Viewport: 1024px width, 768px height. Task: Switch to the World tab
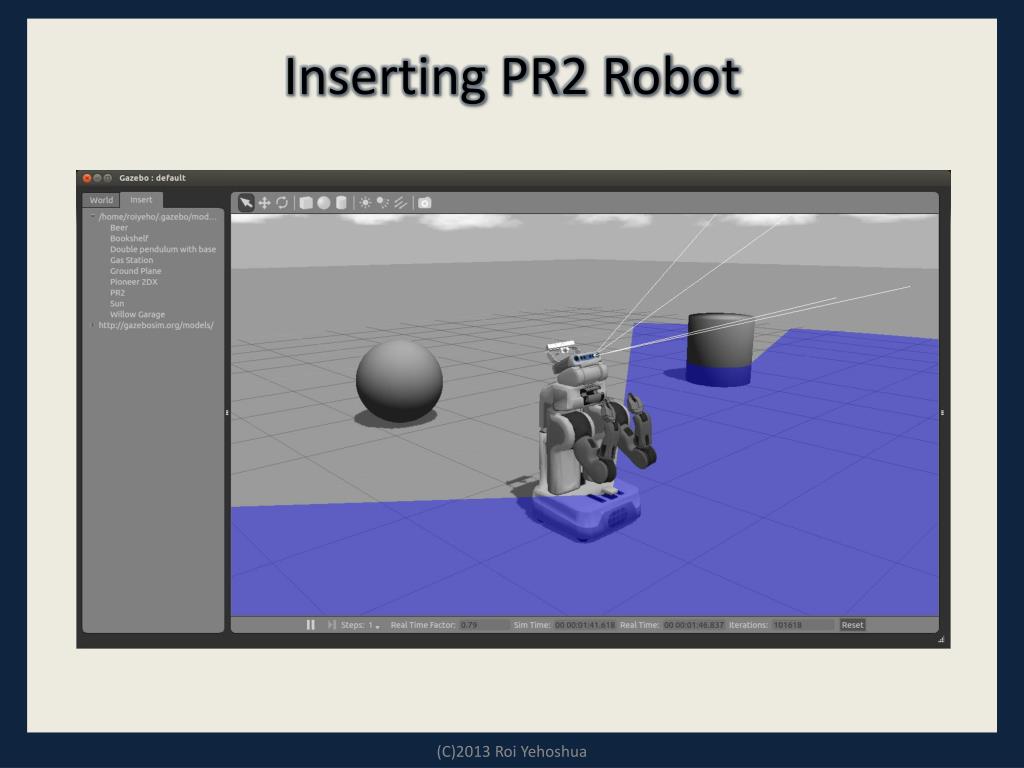pos(102,200)
